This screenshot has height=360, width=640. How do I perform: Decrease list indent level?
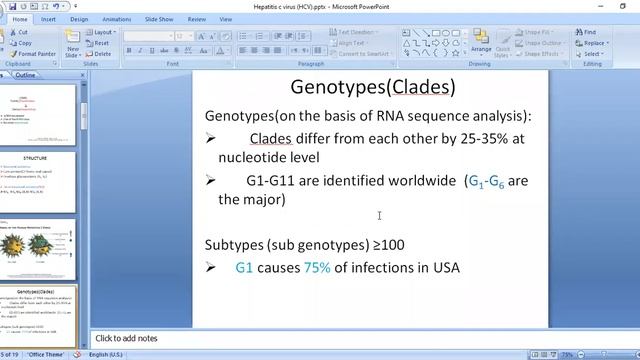[x=278, y=36]
